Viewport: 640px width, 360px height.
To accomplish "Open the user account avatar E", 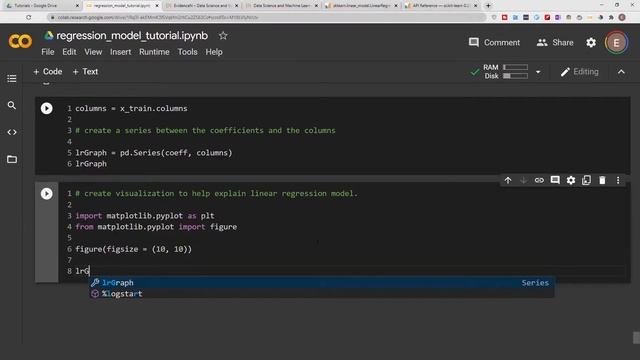I will tap(616, 42).
